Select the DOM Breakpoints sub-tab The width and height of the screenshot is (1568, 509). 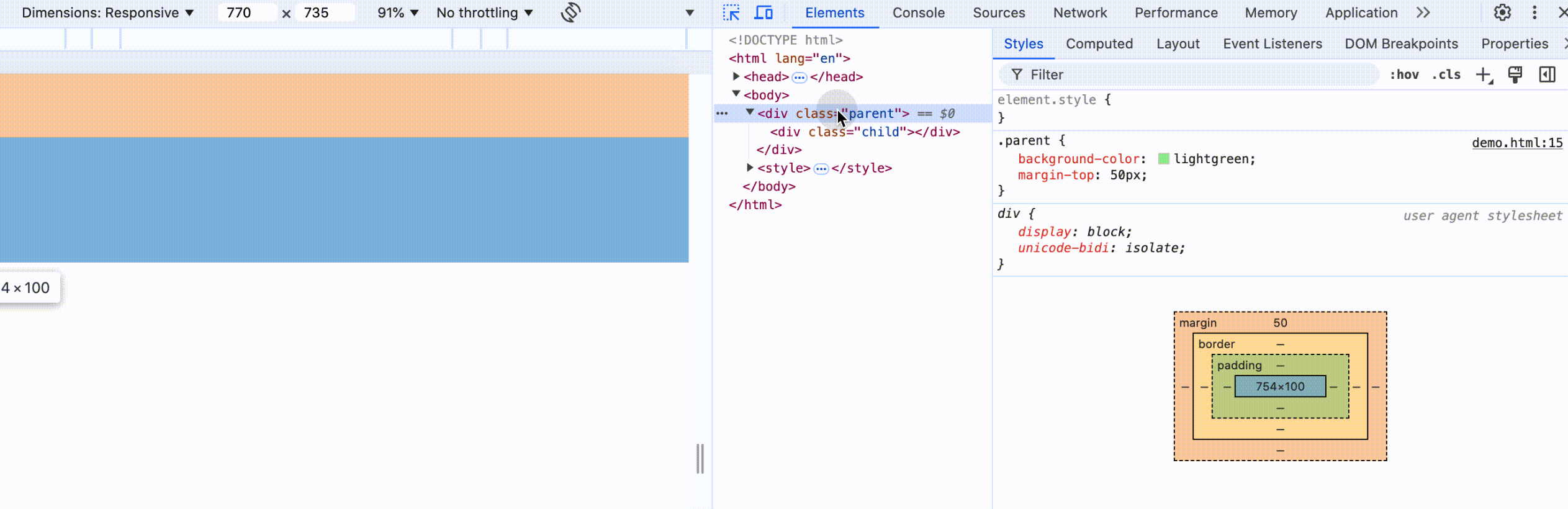[x=1401, y=44]
